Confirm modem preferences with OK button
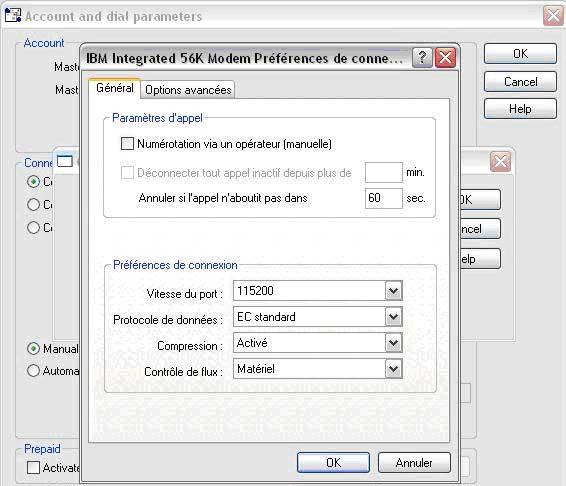The height and width of the screenshot is (486, 566). pyautogui.click(x=334, y=463)
